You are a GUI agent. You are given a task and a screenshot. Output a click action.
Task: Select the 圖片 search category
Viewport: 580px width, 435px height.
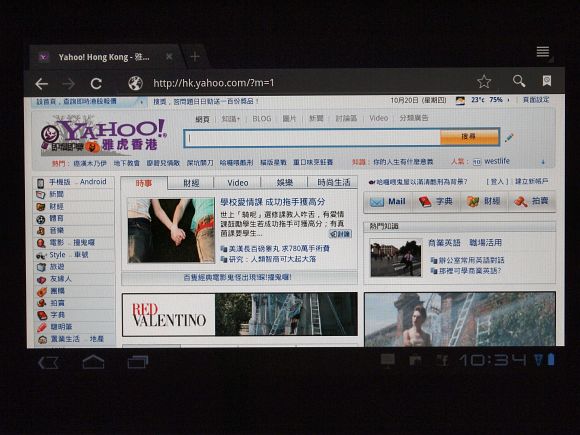[289, 118]
